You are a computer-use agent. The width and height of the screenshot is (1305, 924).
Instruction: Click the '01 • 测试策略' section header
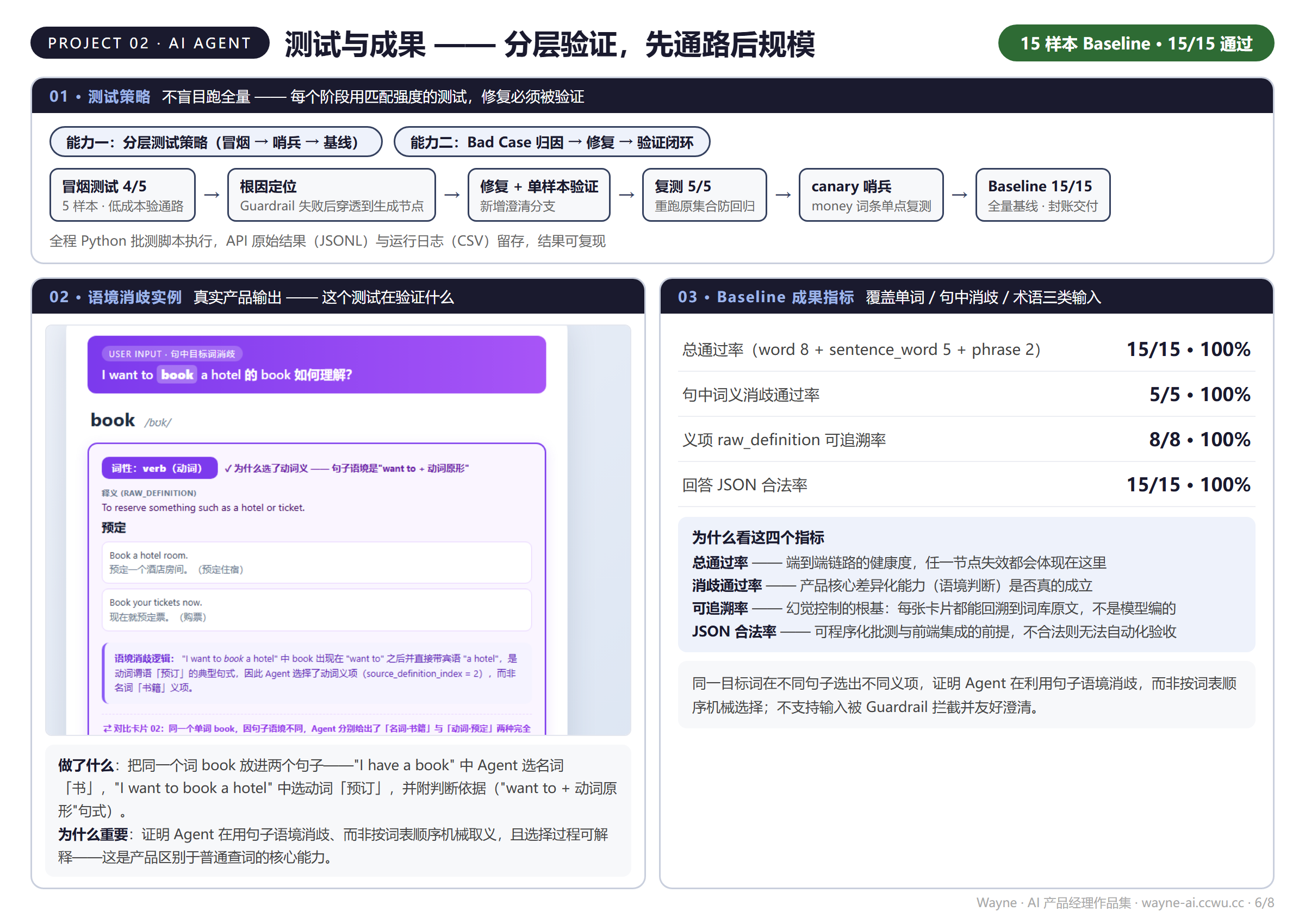click(x=651, y=96)
